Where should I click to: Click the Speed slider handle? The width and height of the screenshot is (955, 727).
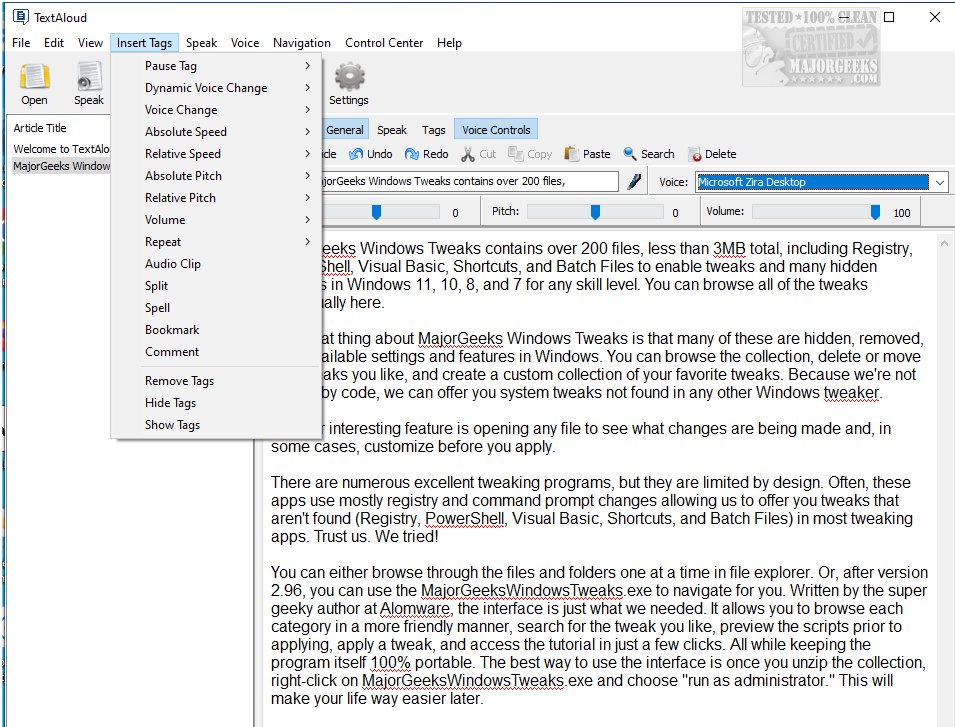(x=376, y=211)
